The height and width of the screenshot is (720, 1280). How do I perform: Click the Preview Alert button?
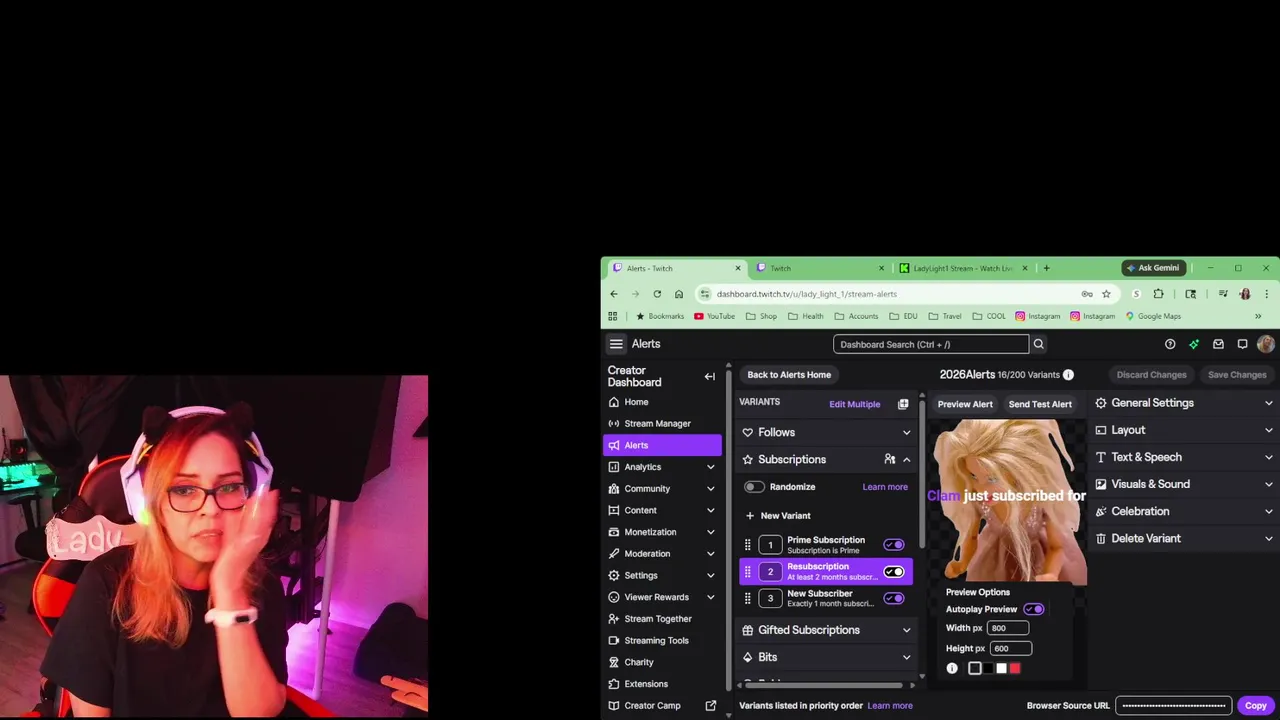point(965,404)
